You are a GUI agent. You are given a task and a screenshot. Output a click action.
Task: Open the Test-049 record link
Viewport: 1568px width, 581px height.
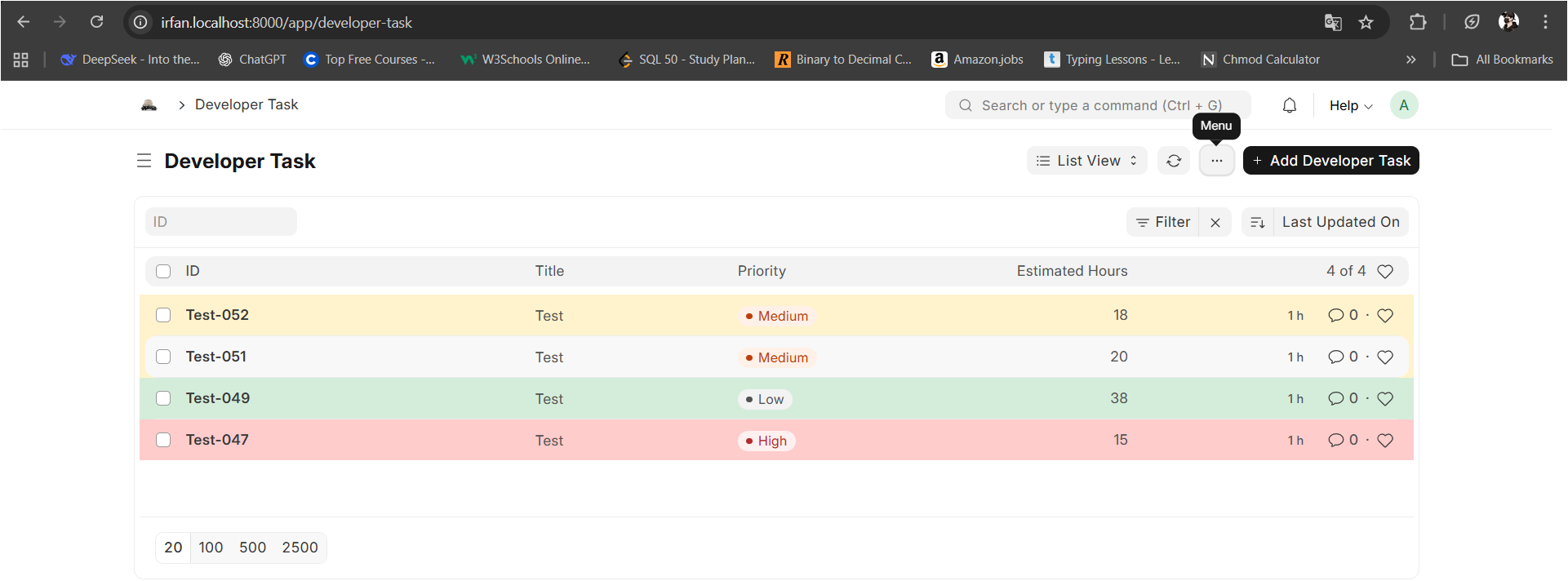218,398
